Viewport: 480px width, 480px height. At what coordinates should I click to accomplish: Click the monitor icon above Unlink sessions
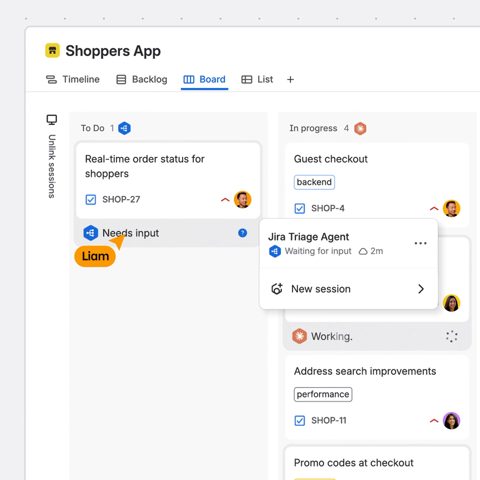coord(52,120)
